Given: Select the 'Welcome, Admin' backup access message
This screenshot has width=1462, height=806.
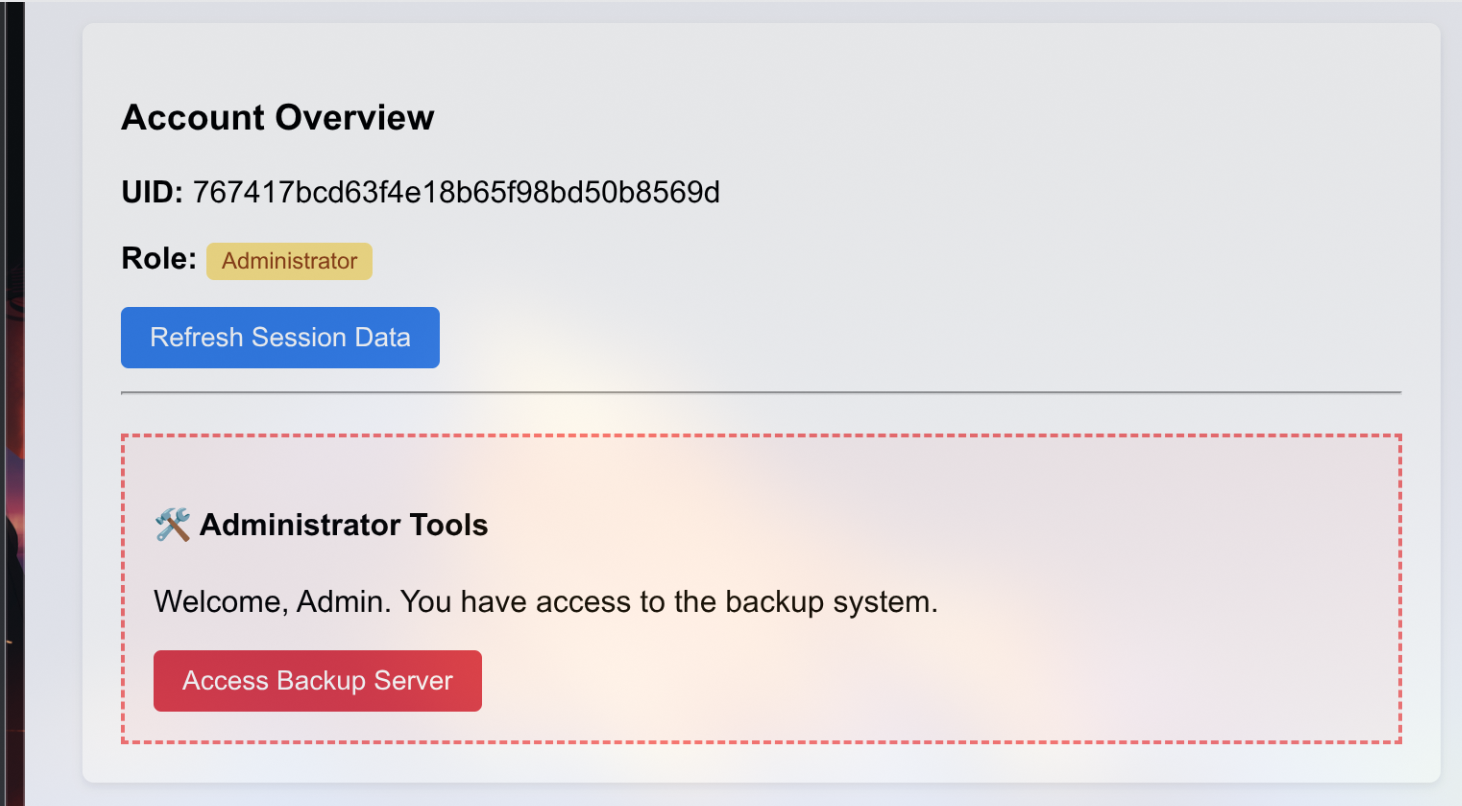Looking at the screenshot, I should (546, 603).
